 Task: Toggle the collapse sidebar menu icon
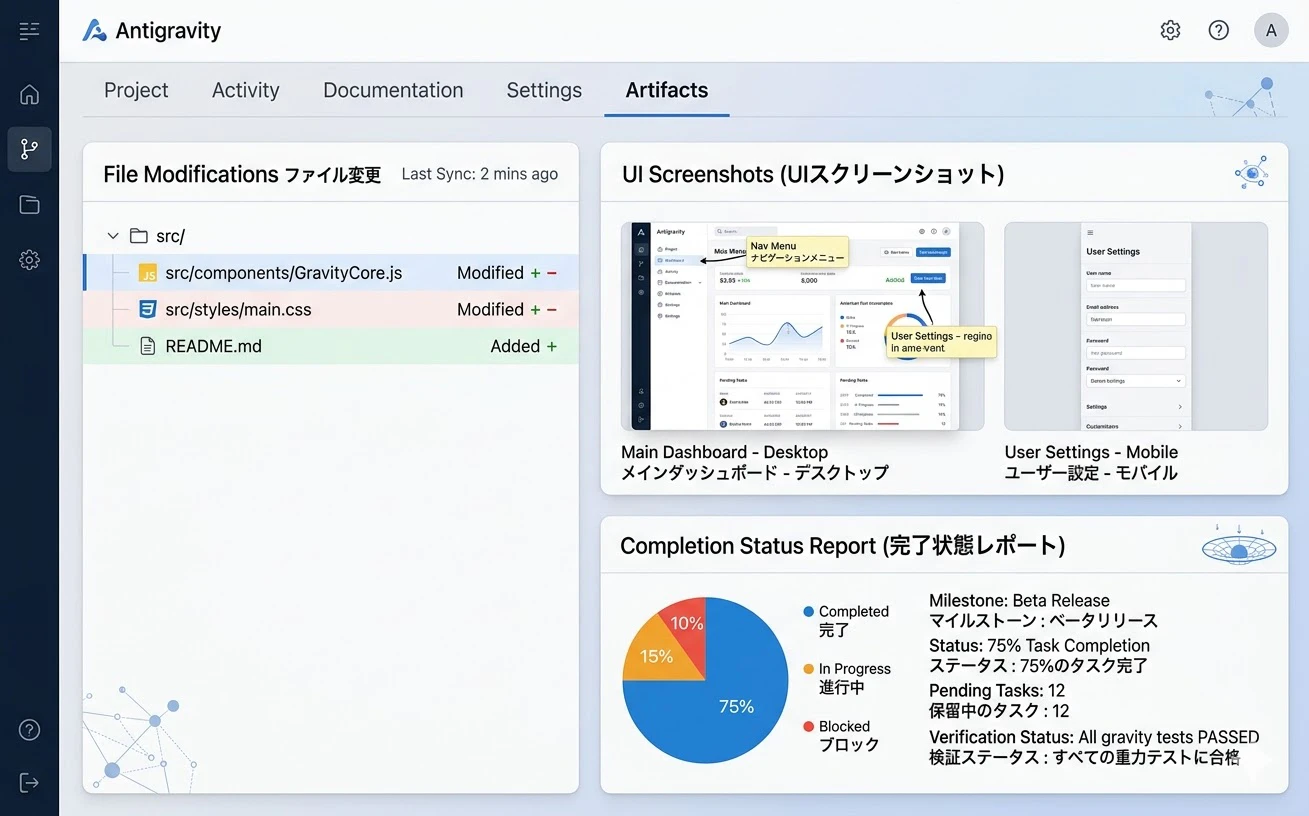[29, 31]
